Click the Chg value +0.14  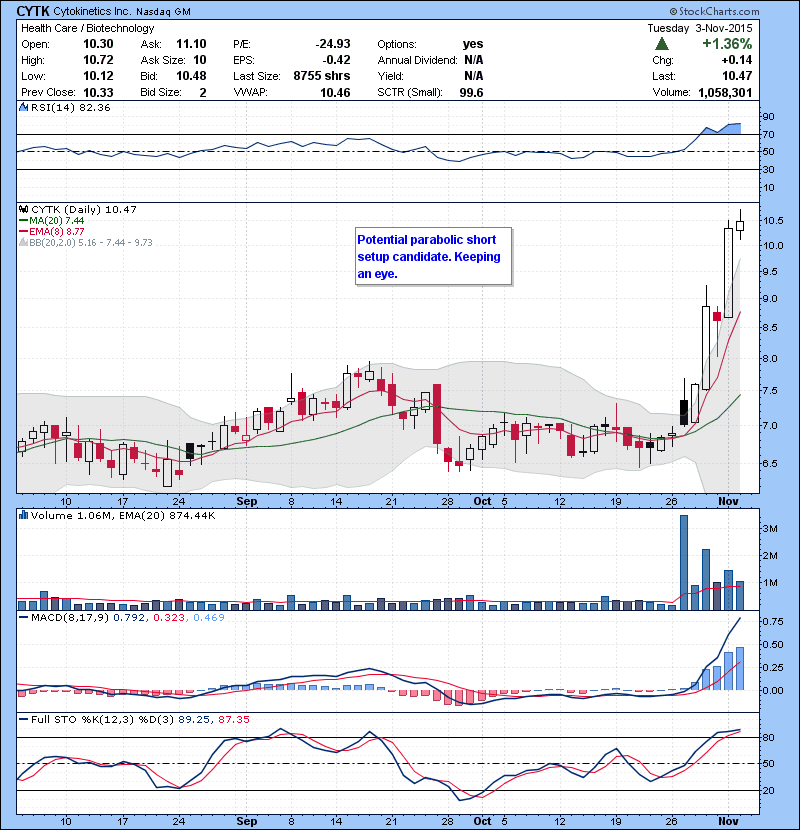(x=737, y=60)
